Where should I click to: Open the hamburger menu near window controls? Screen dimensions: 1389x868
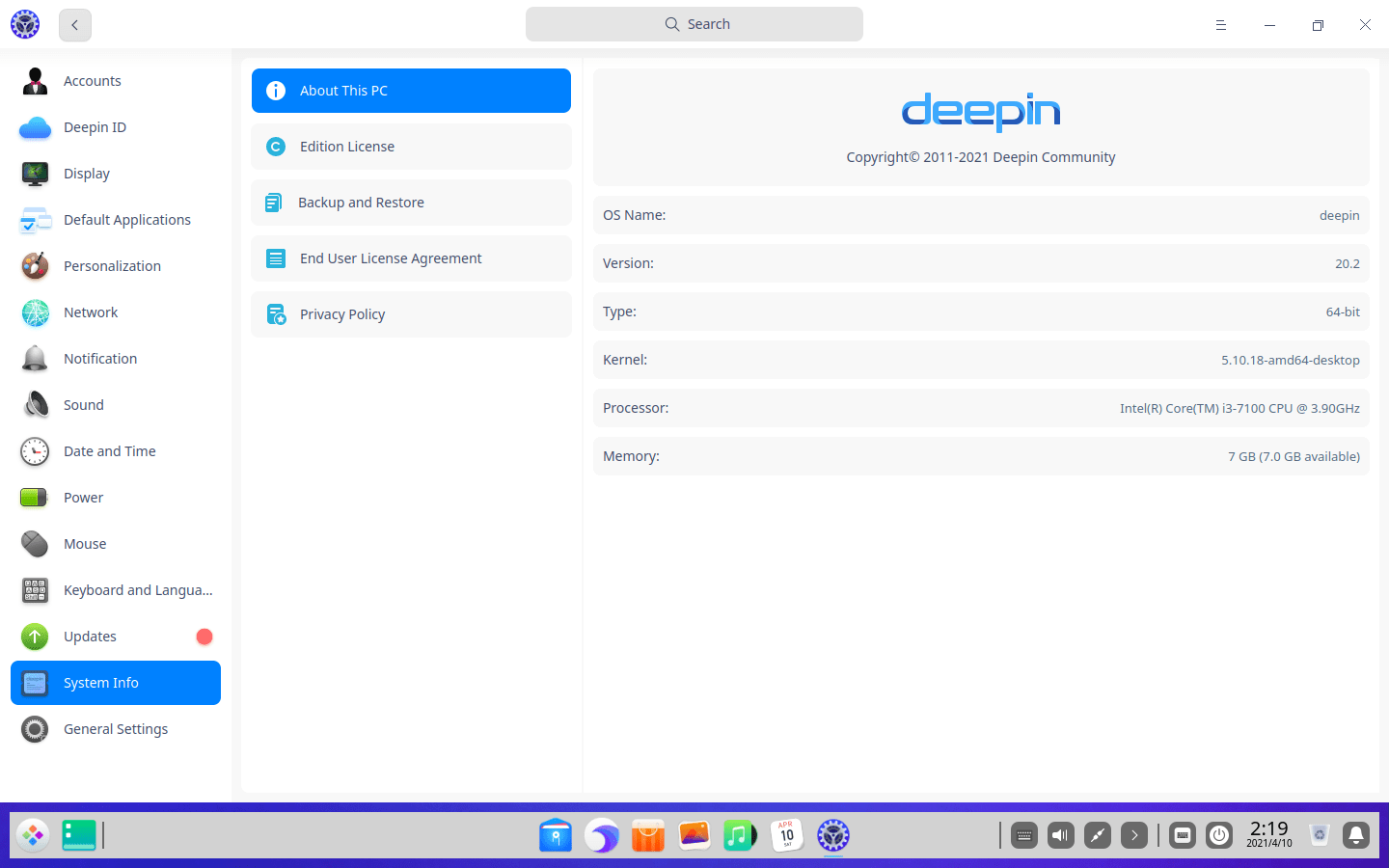tap(1220, 24)
